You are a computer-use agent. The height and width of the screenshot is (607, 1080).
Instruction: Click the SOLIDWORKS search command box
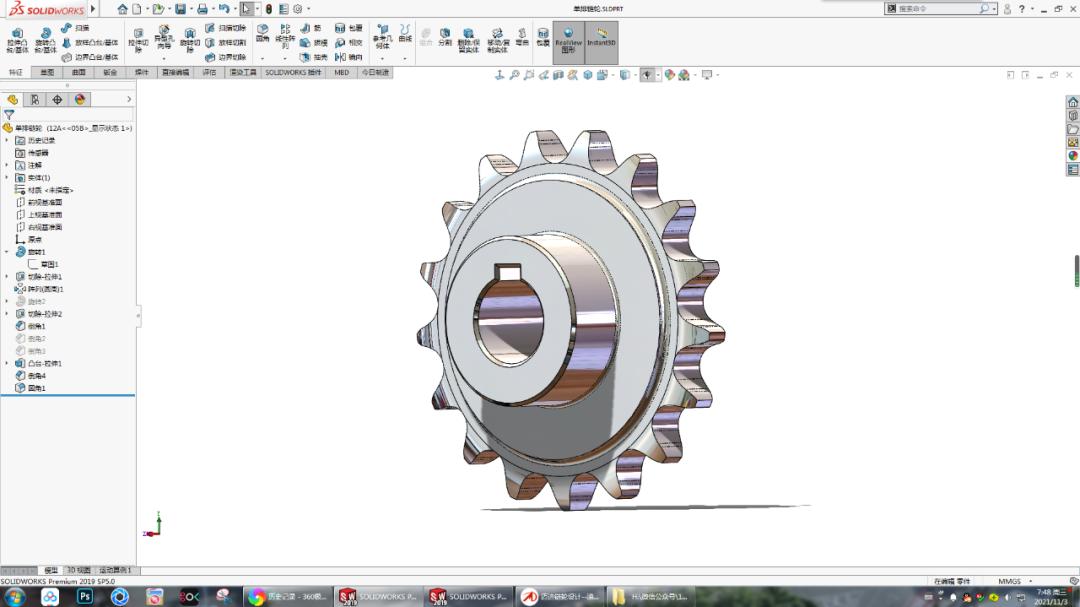[x=940, y=7]
